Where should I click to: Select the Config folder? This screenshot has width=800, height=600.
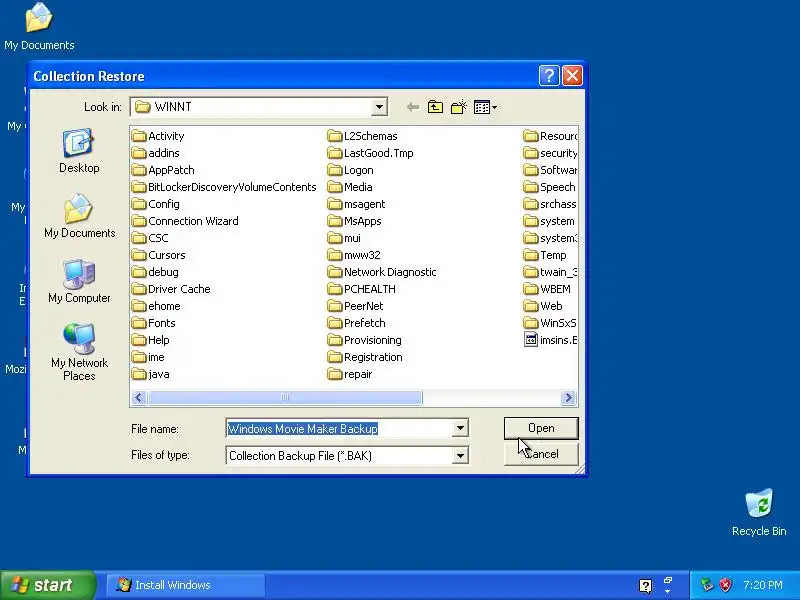[156, 204]
